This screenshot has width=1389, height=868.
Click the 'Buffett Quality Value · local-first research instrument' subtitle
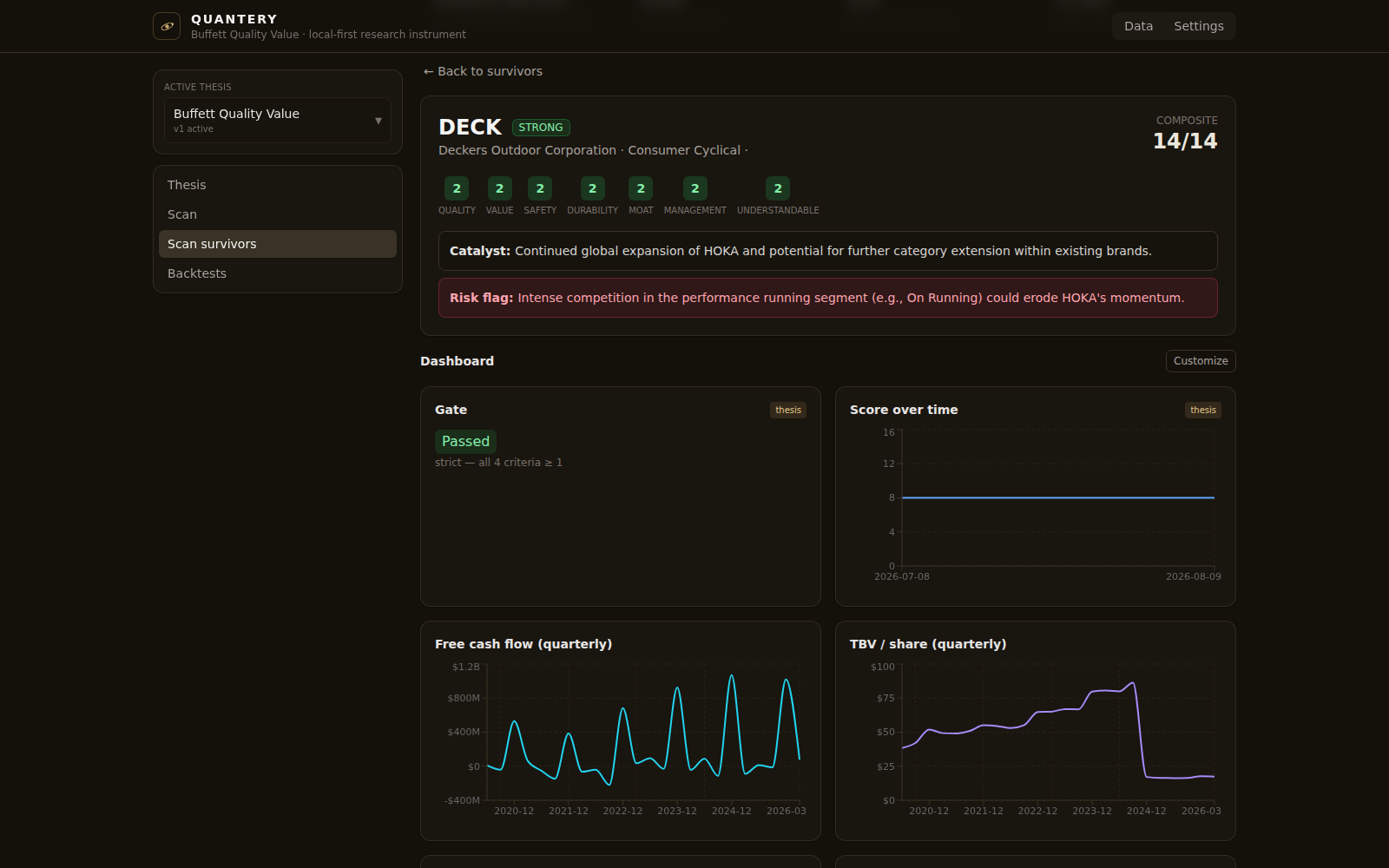click(x=328, y=35)
